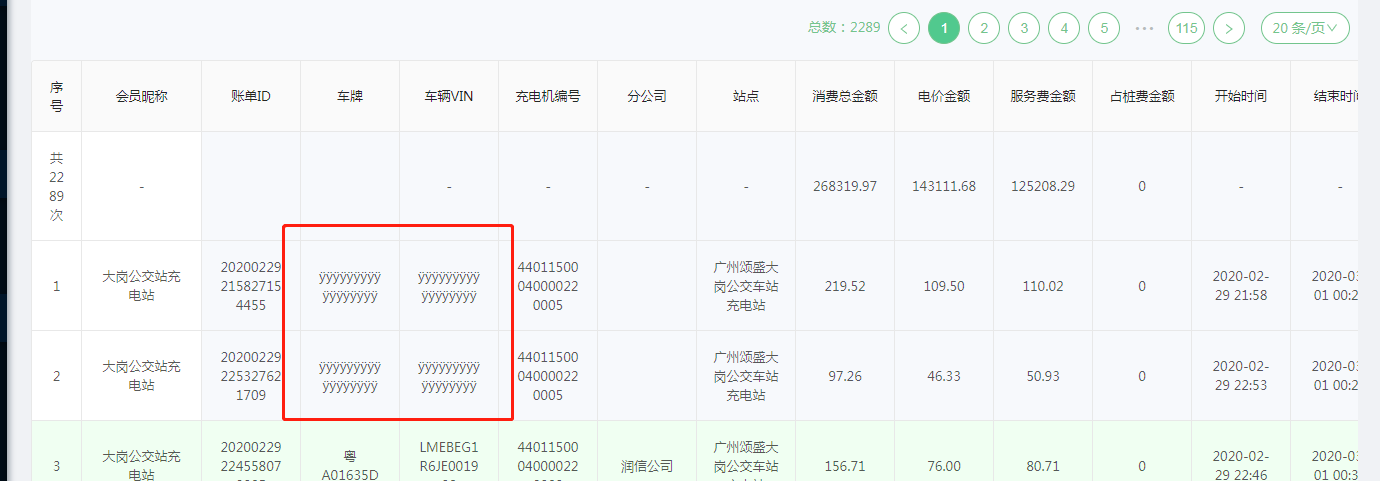Open the 20条/页 page size dropdown
The image size is (1380, 481).
pyautogui.click(x=1304, y=28)
